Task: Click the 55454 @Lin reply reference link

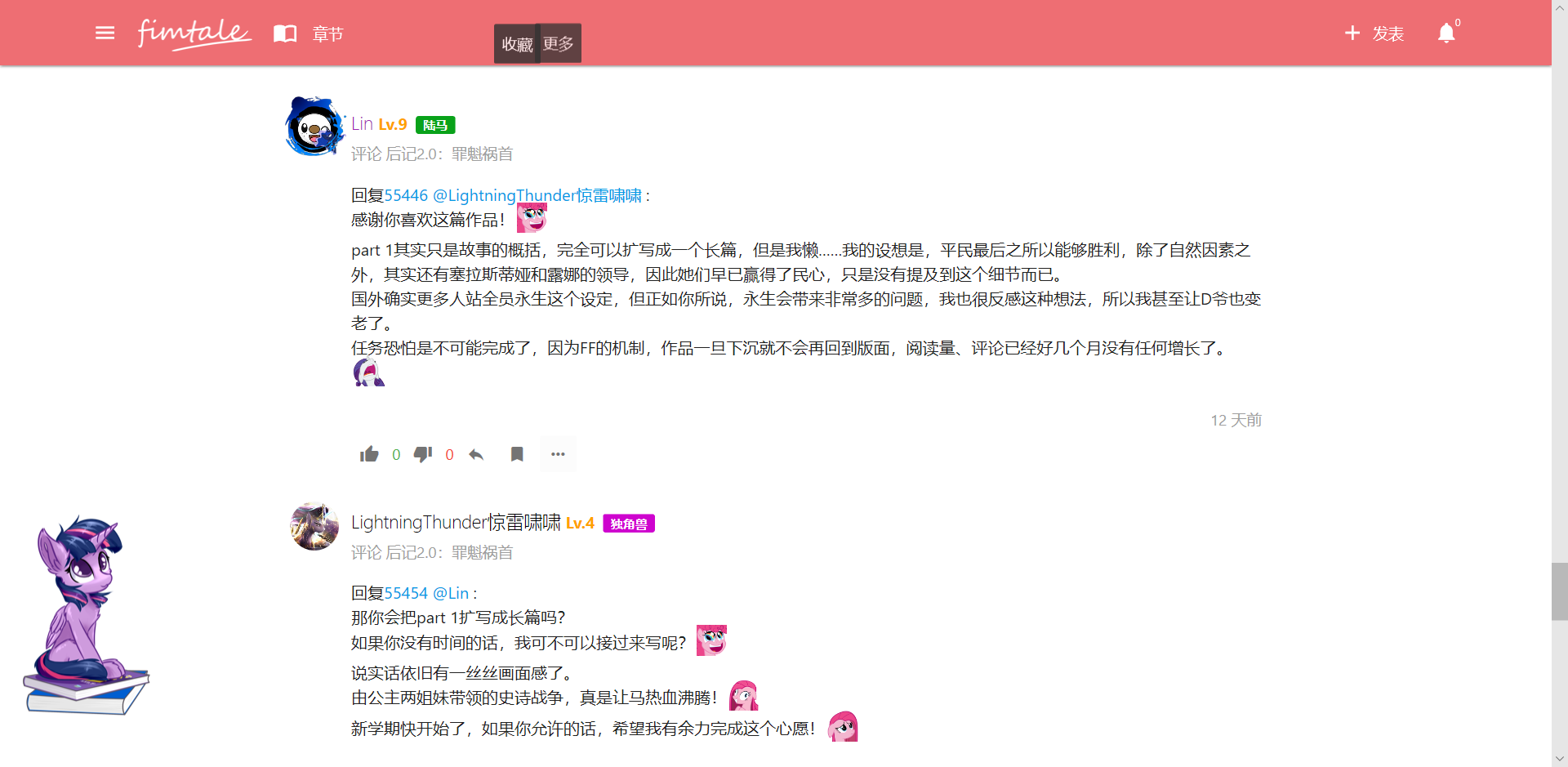Action: point(426,593)
